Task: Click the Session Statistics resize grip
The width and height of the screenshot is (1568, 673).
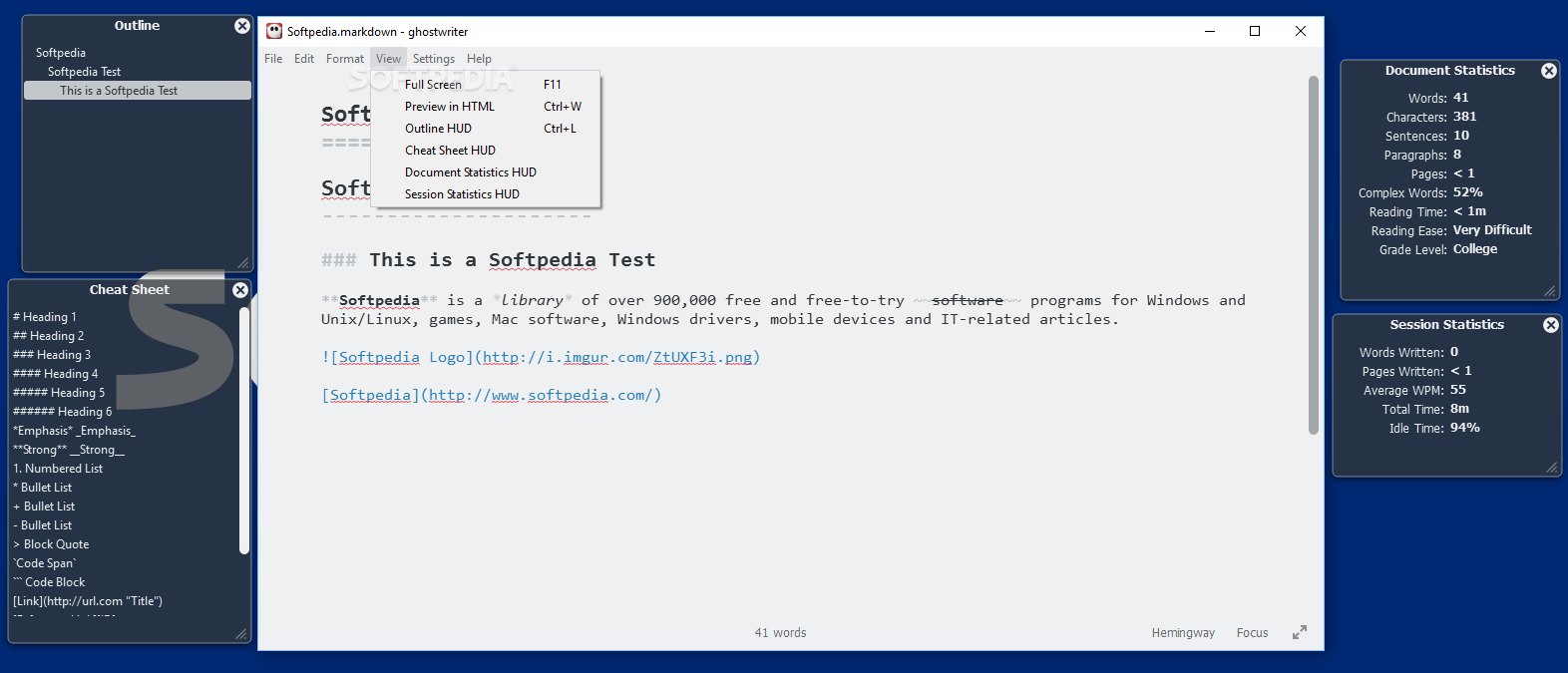Action: pos(1551,468)
